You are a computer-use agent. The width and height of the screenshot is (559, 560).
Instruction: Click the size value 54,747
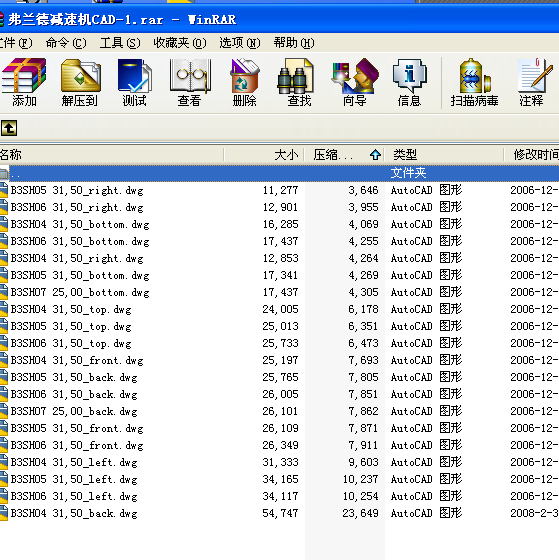280,513
